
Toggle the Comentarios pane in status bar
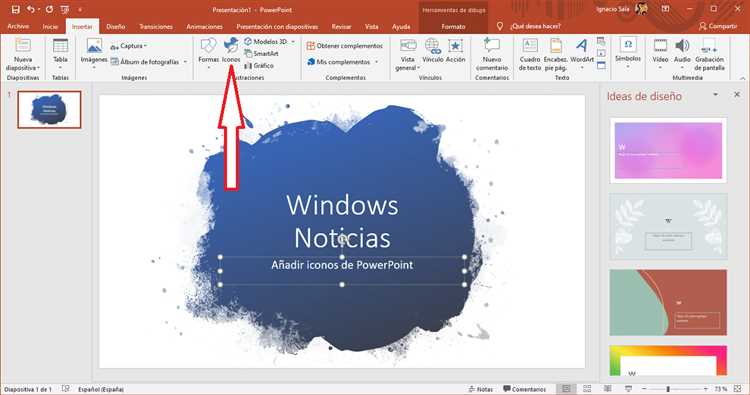(524, 389)
